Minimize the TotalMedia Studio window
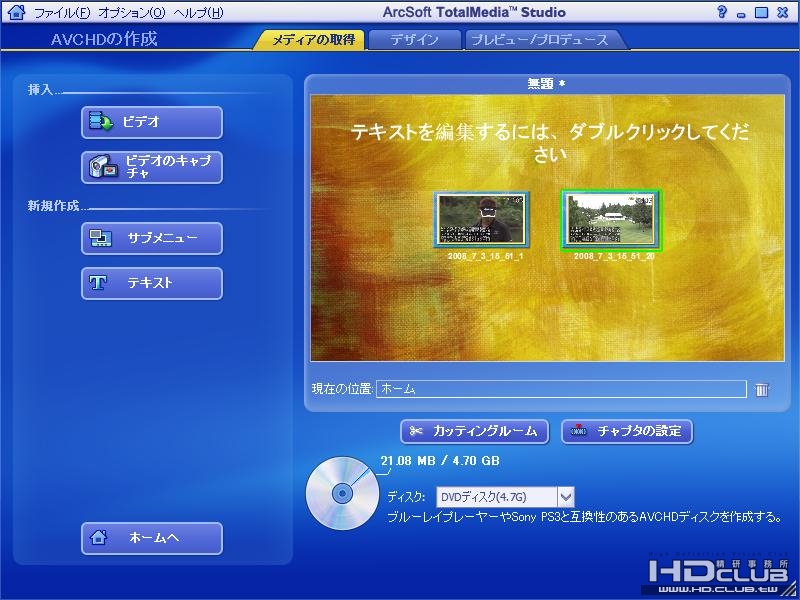 click(x=741, y=13)
